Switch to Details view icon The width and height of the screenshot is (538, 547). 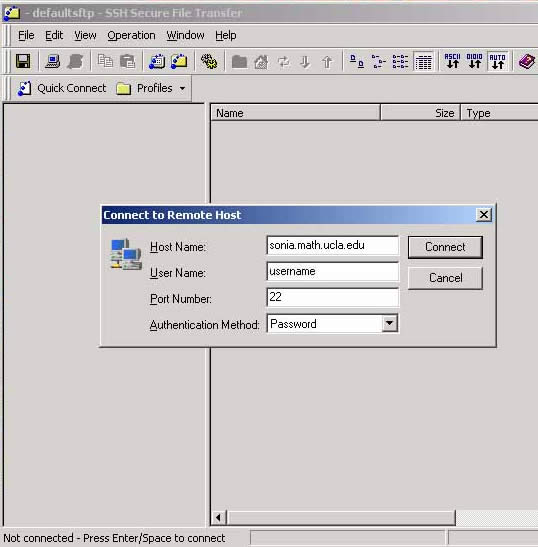click(x=424, y=62)
